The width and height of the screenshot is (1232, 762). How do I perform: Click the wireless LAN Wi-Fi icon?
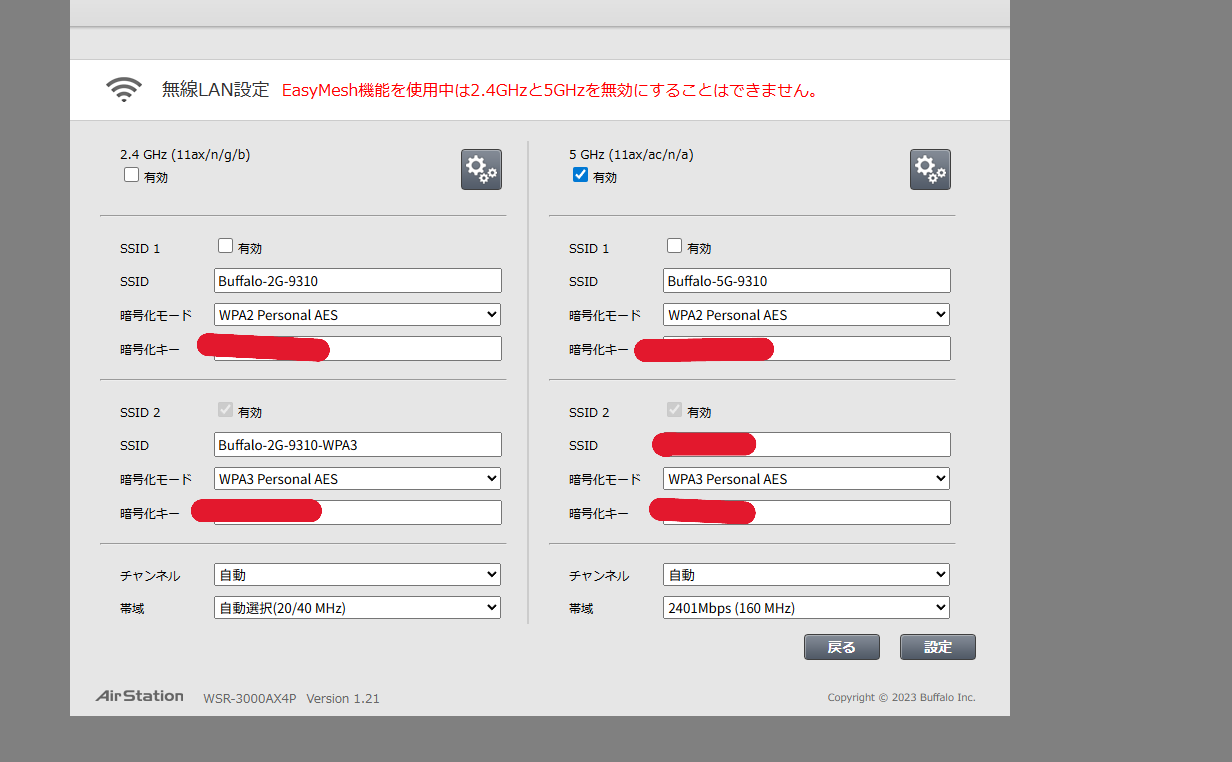(x=124, y=90)
